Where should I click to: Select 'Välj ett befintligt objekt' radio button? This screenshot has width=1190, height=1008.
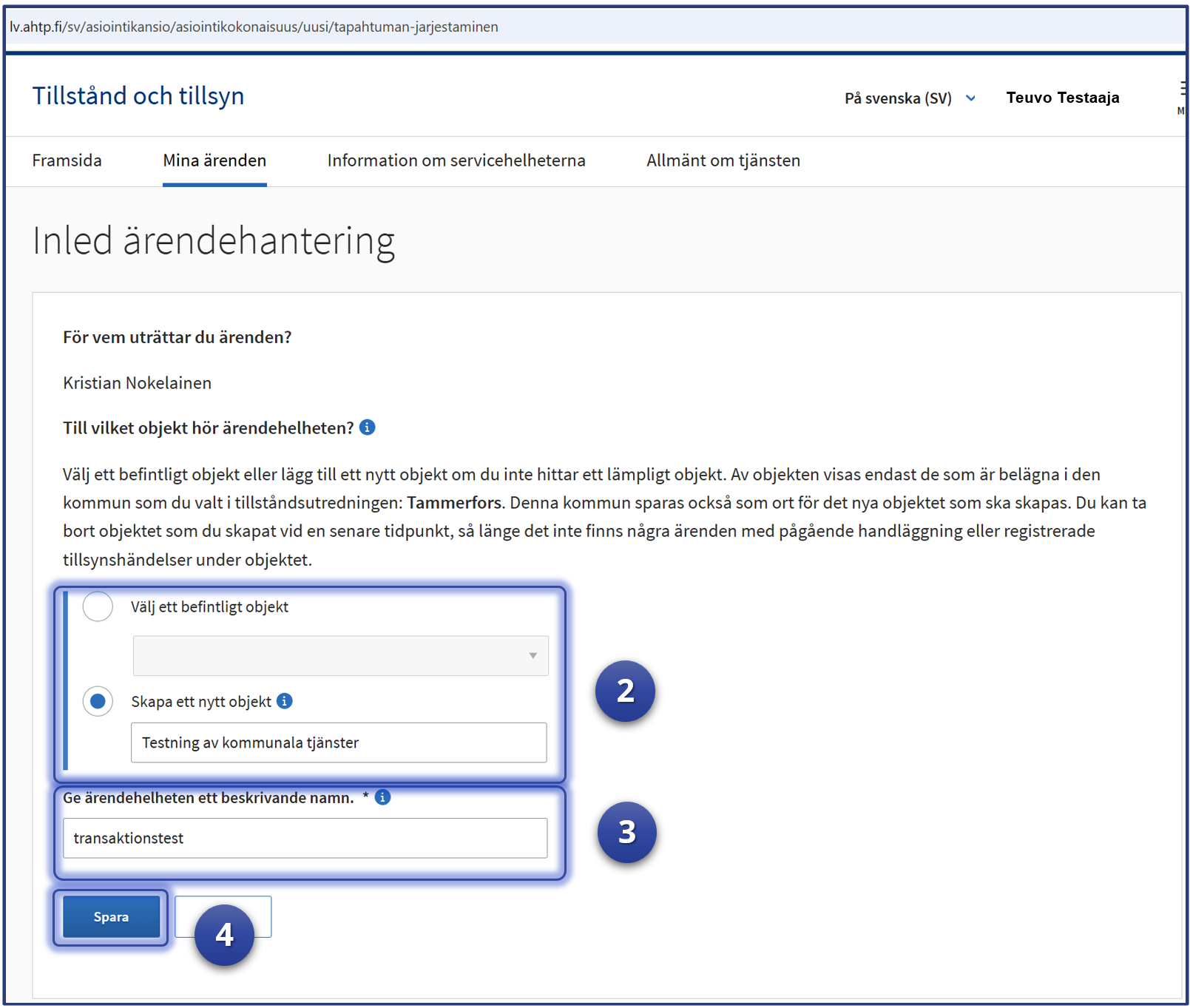click(98, 606)
